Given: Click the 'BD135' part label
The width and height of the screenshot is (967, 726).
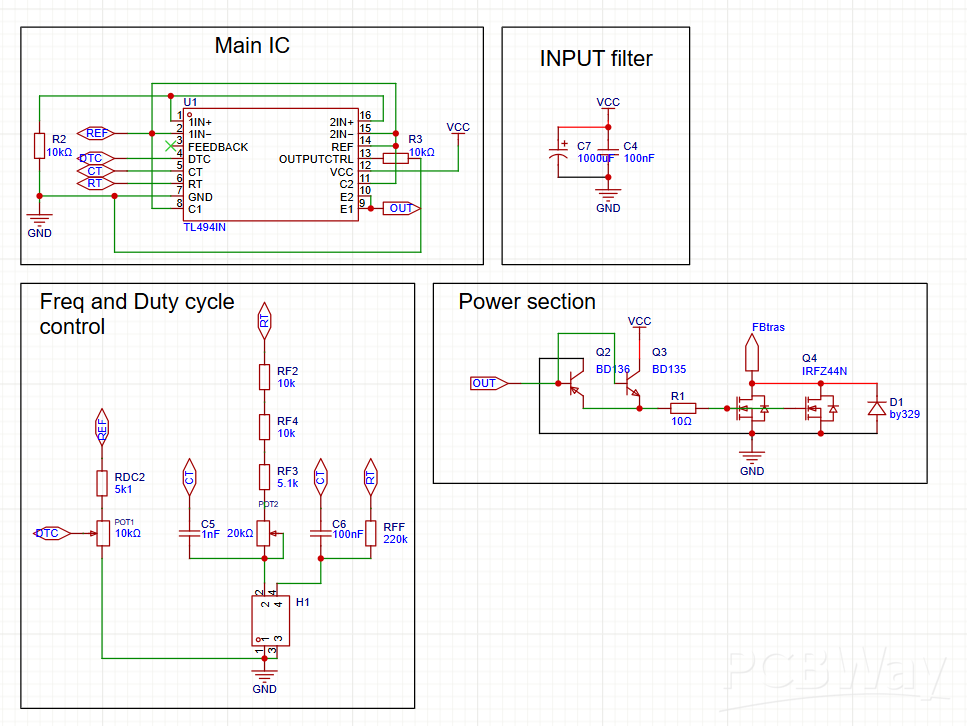Looking at the screenshot, I should pyautogui.click(x=669, y=369).
